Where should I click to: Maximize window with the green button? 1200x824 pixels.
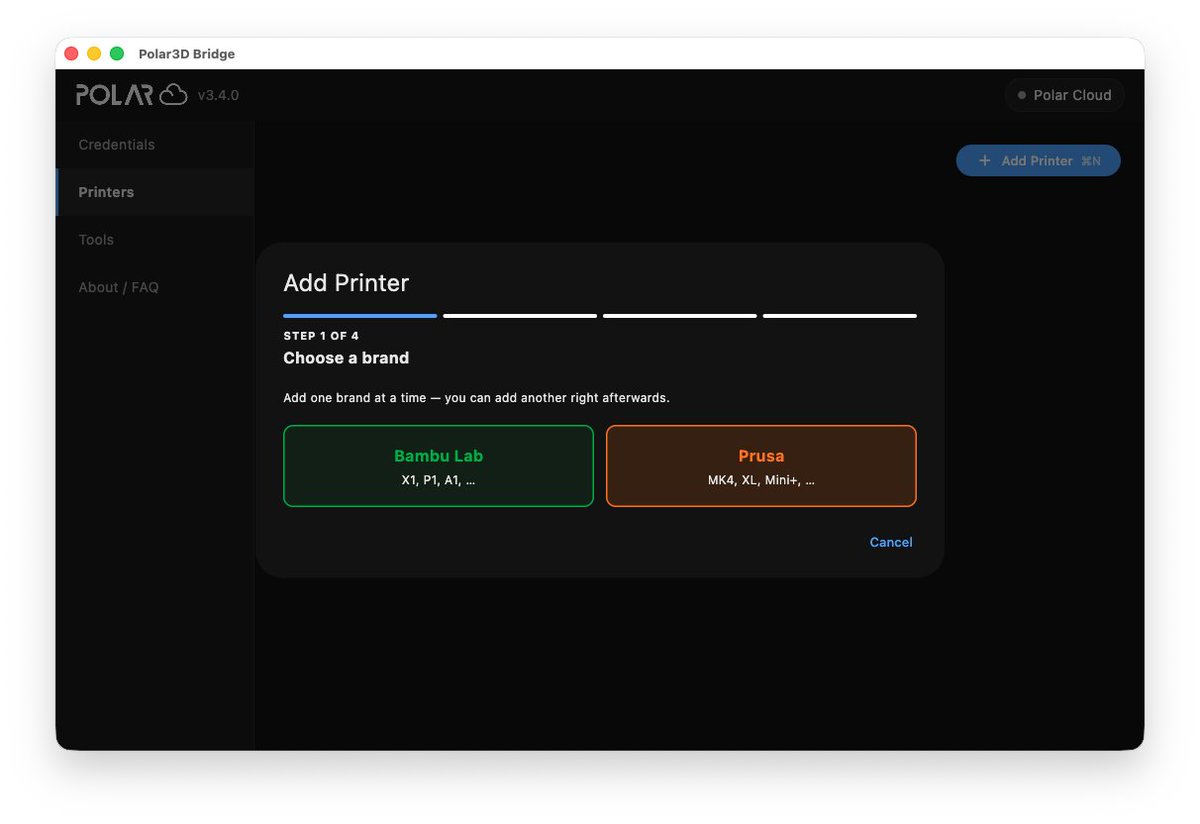(x=117, y=54)
